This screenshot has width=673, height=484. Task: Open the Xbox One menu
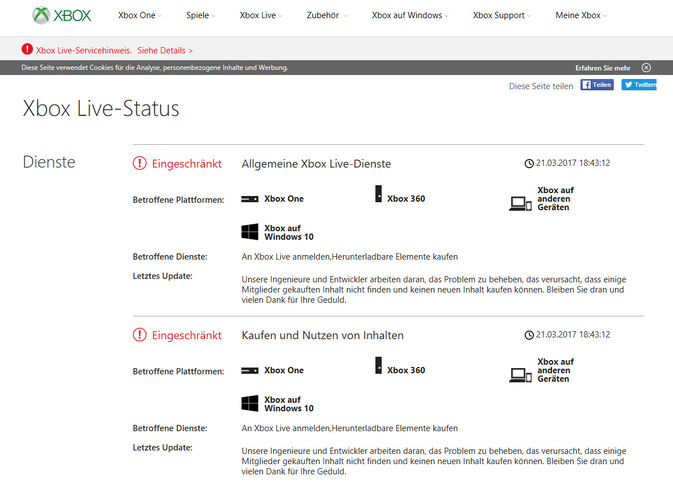point(140,15)
